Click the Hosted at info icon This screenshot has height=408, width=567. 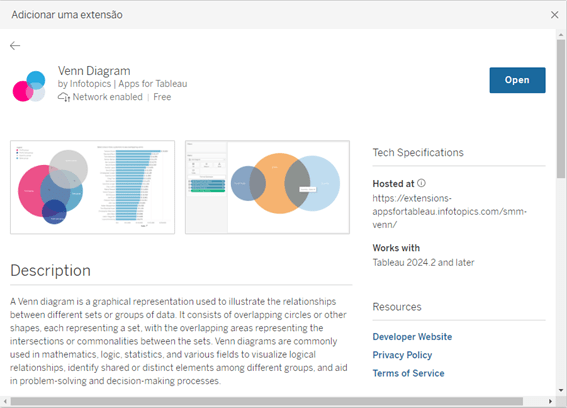pos(421,183)
